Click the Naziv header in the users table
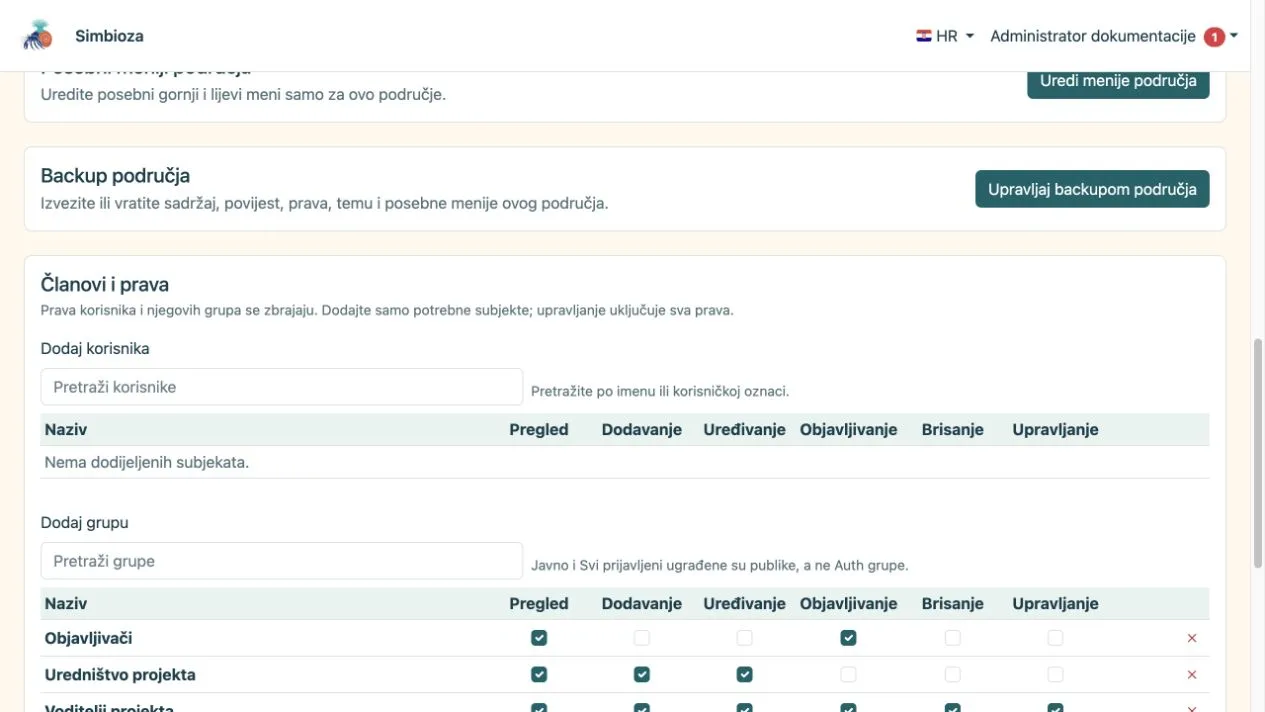The width and height of the screenshot is (1265, 712). pyautogui.click(x=66, y=429)
